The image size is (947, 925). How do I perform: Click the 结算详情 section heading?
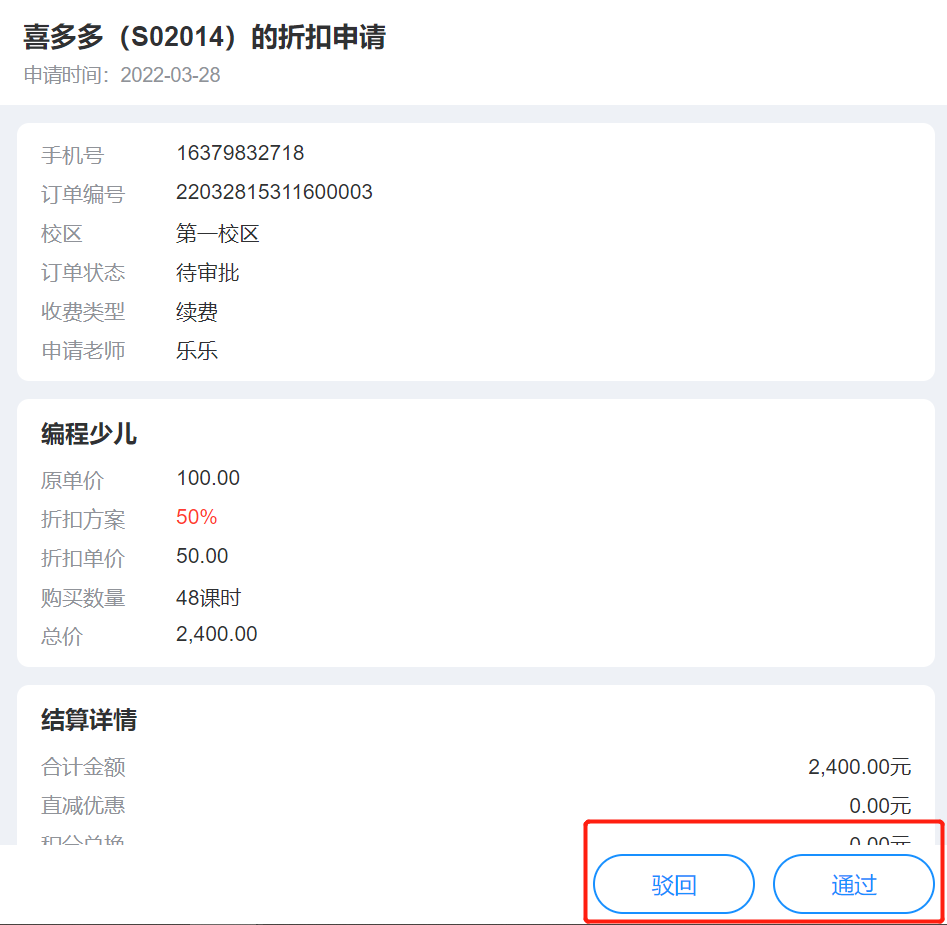(89, 720)
